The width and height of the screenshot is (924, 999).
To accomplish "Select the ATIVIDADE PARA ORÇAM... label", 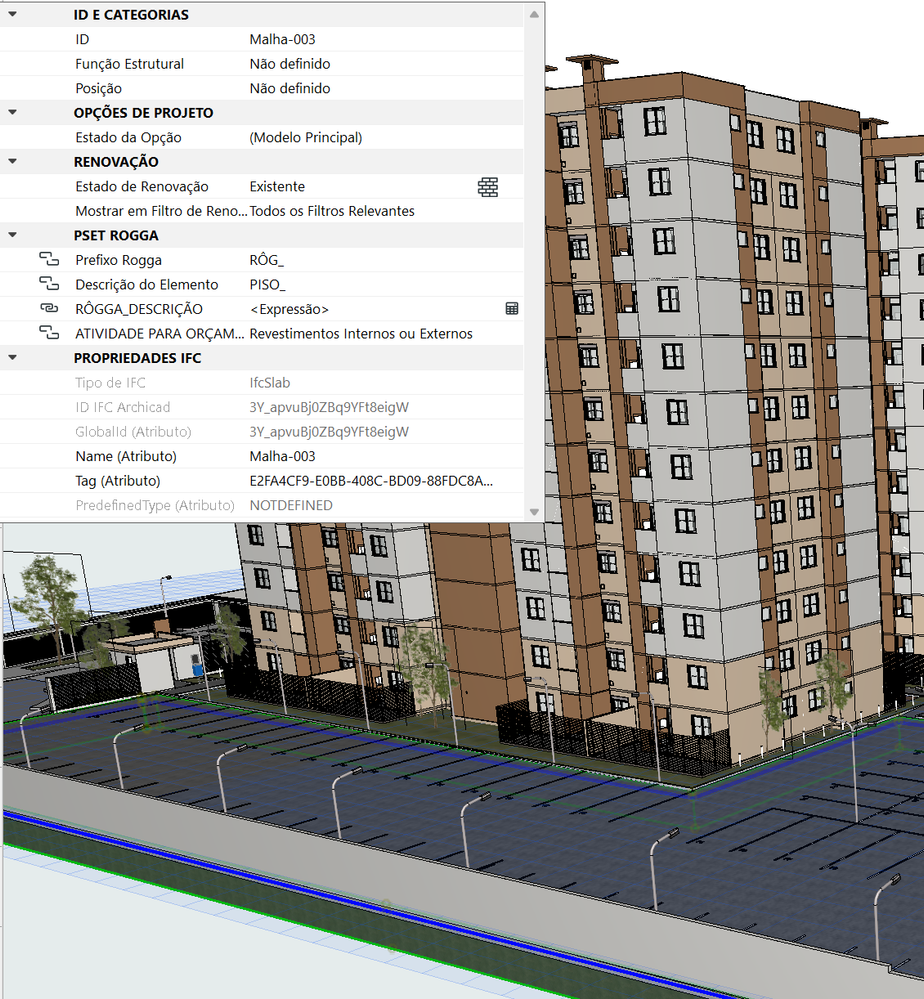I will point(159,334).
